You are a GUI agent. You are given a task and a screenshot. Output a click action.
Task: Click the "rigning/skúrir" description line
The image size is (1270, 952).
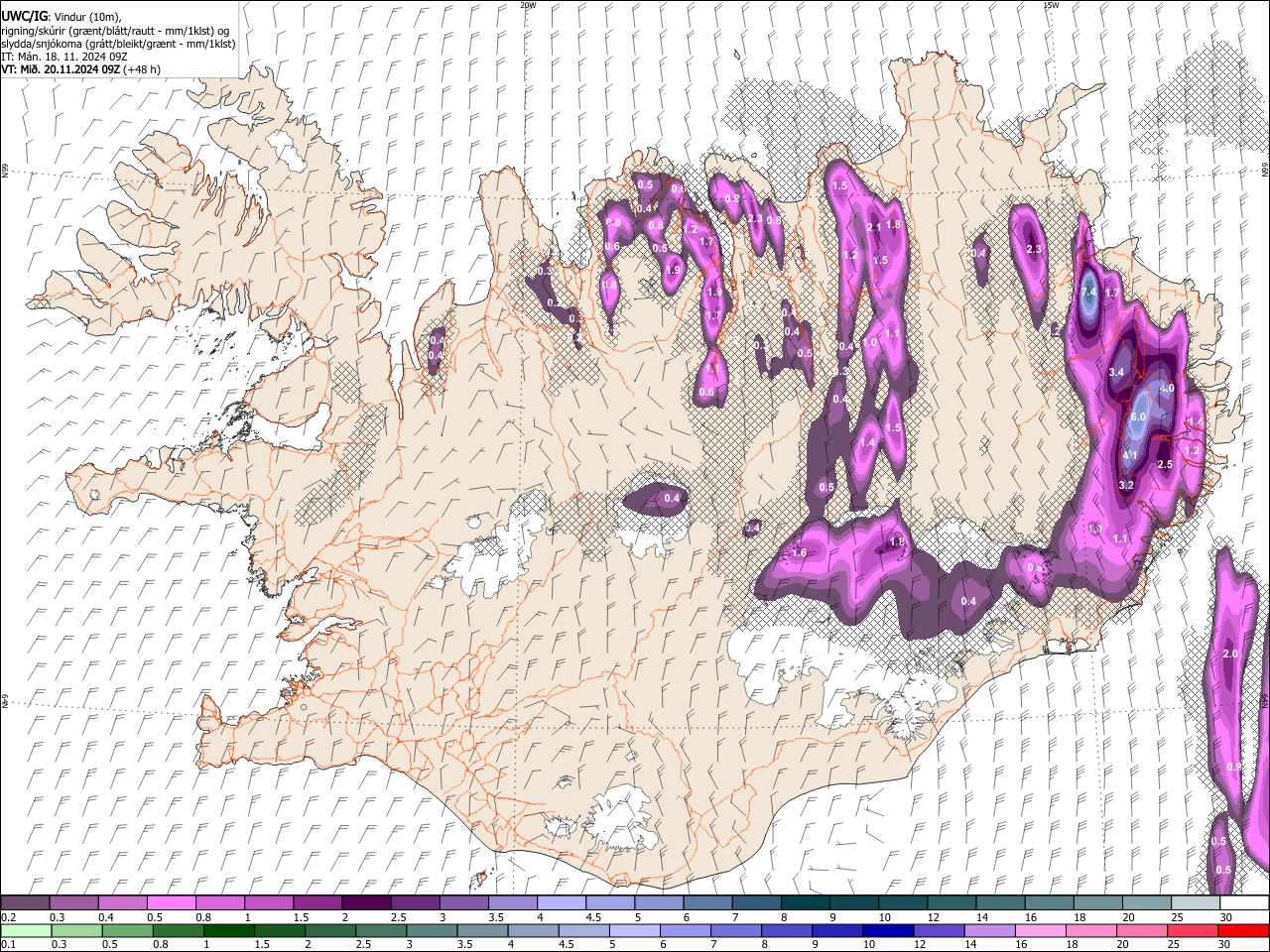115,30
